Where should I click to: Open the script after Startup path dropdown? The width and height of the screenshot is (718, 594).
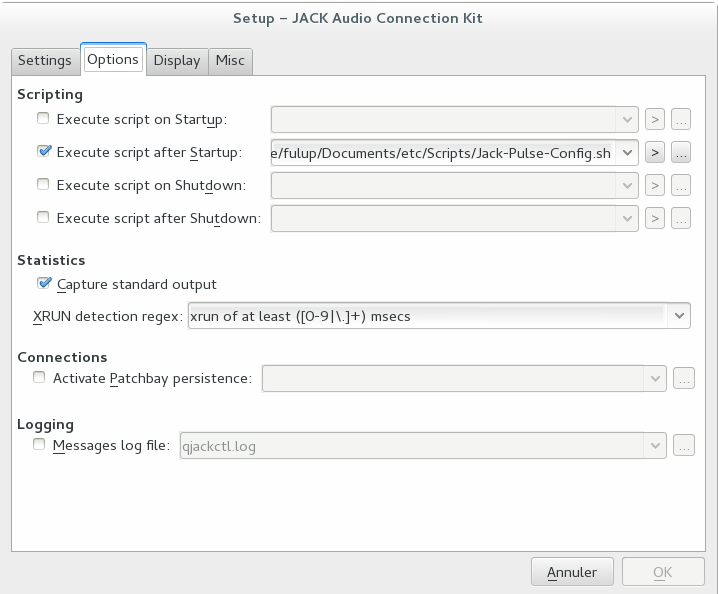point(627,153)
